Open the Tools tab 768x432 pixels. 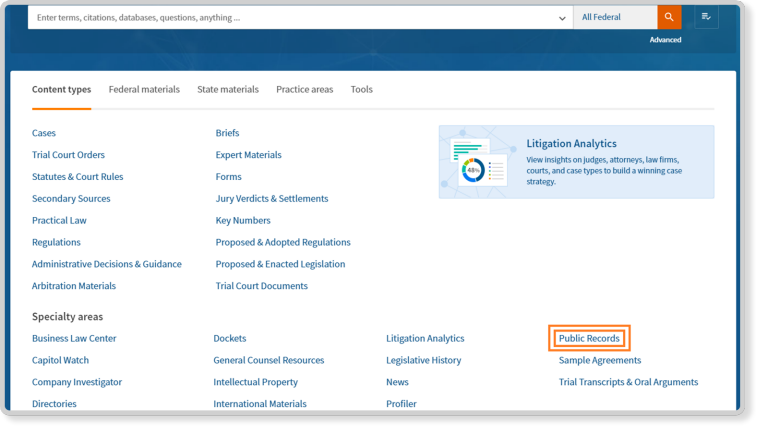tap(361, 89)
